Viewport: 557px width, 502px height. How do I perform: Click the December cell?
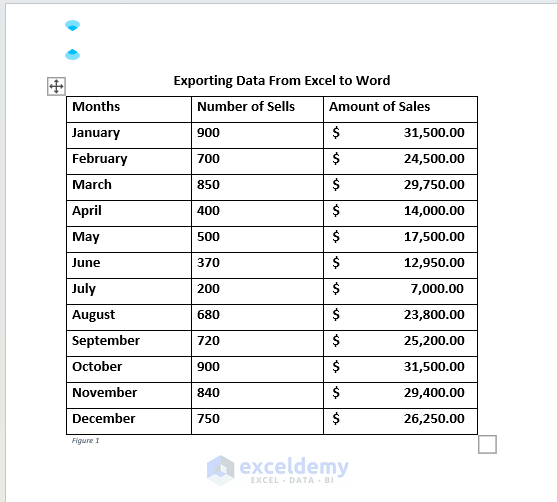[129, 421]
